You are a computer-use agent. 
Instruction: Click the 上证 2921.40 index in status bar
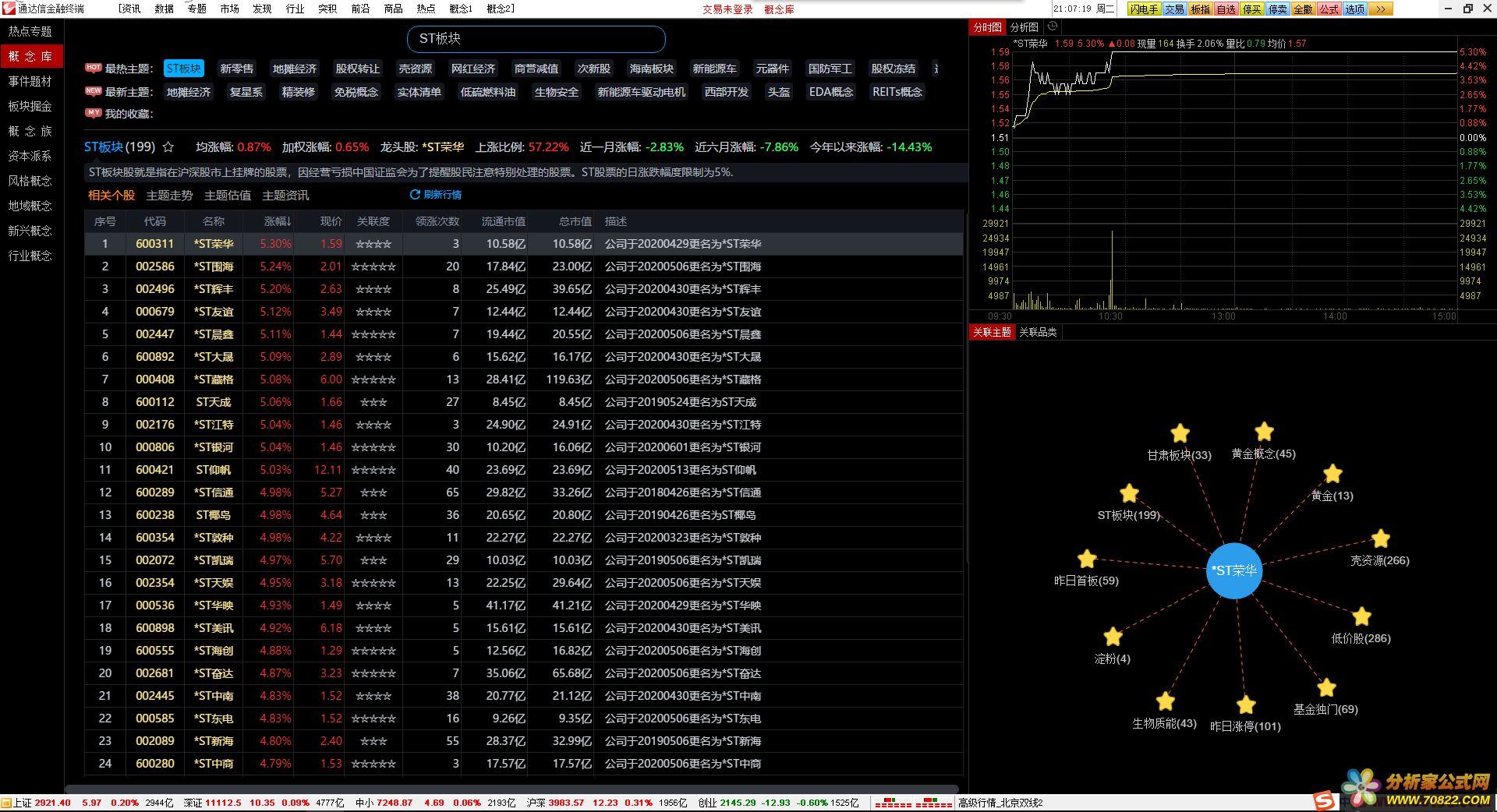42,803
